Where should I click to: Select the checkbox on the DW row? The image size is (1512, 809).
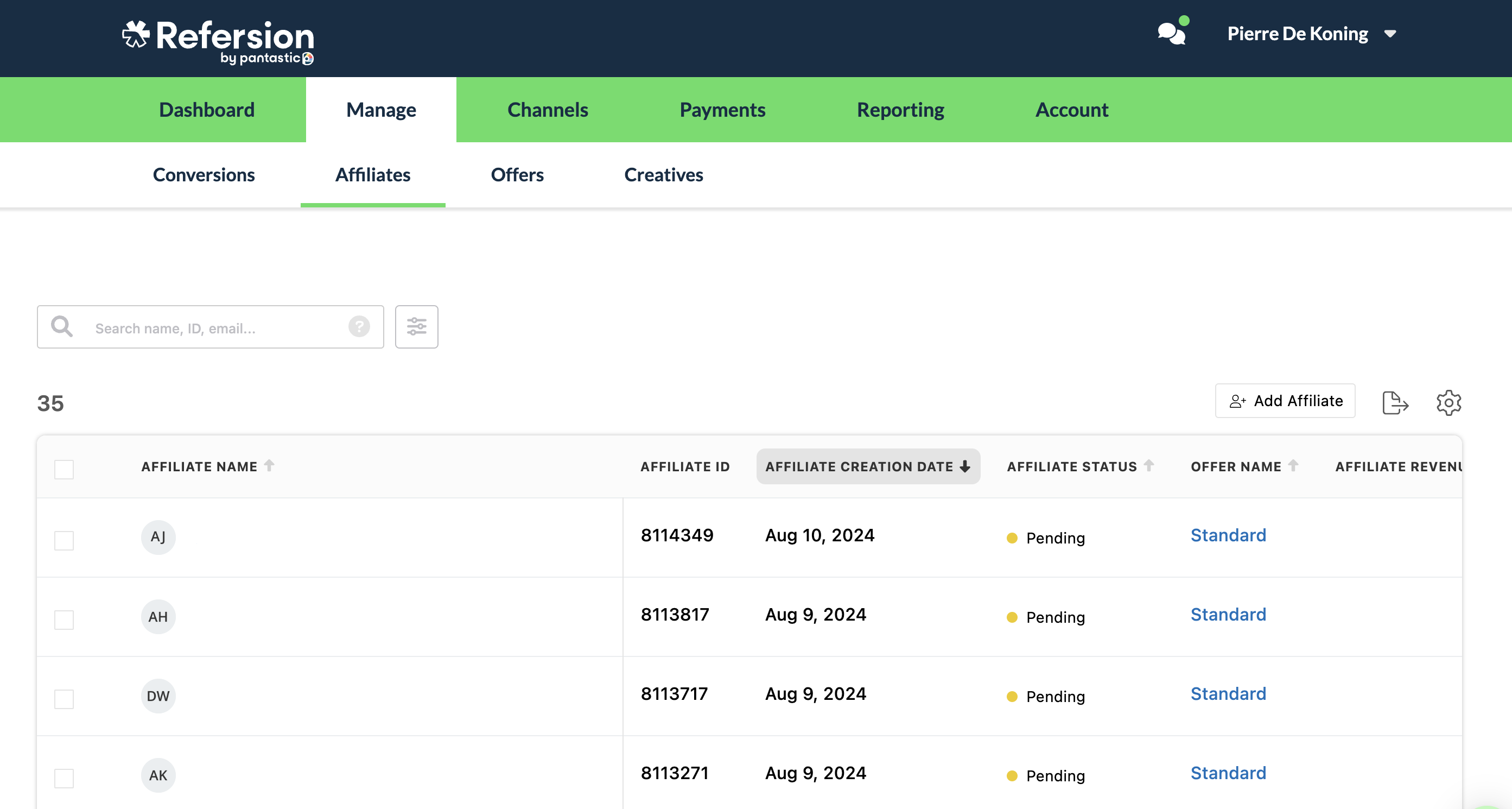63,699
